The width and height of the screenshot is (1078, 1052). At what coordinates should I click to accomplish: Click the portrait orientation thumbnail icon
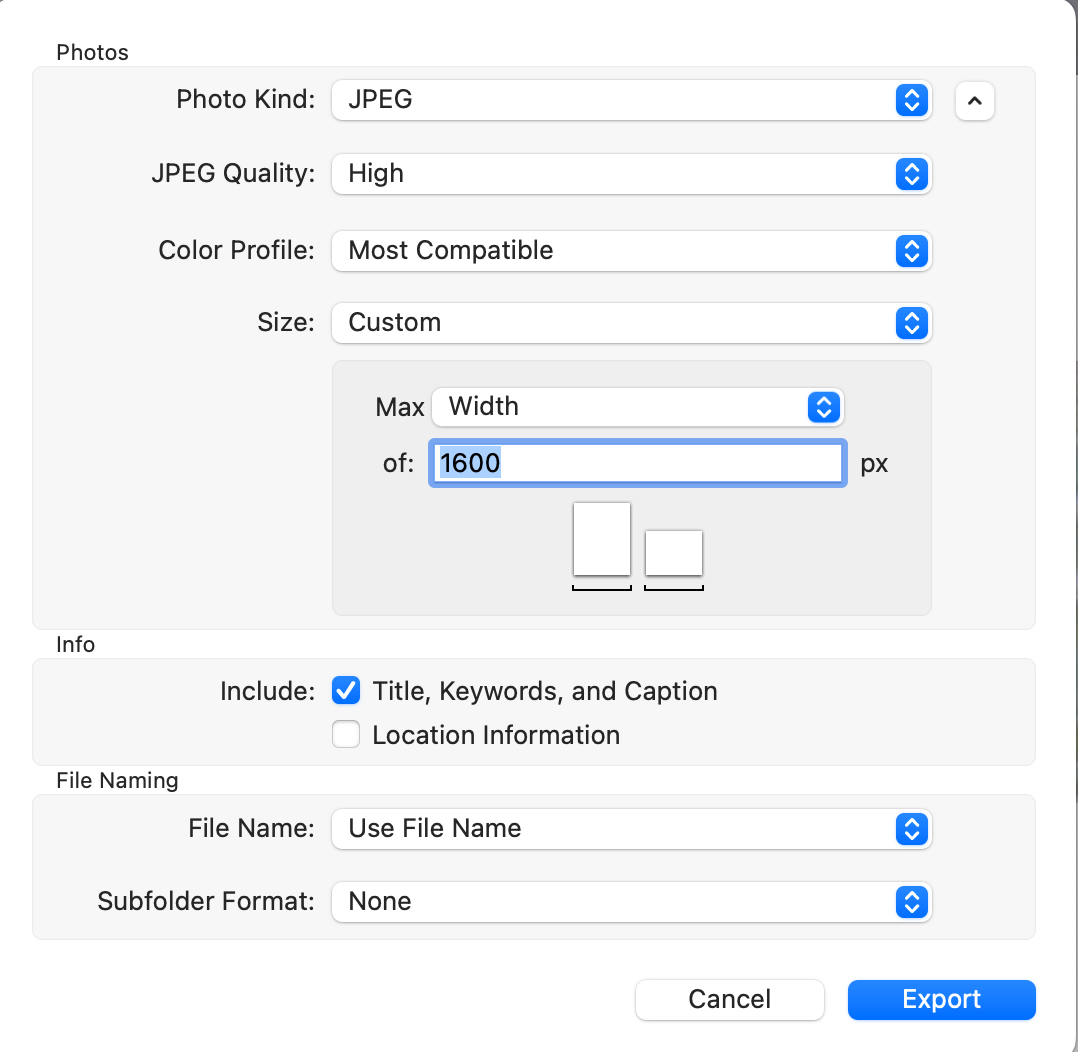click(x=602, y=539)
